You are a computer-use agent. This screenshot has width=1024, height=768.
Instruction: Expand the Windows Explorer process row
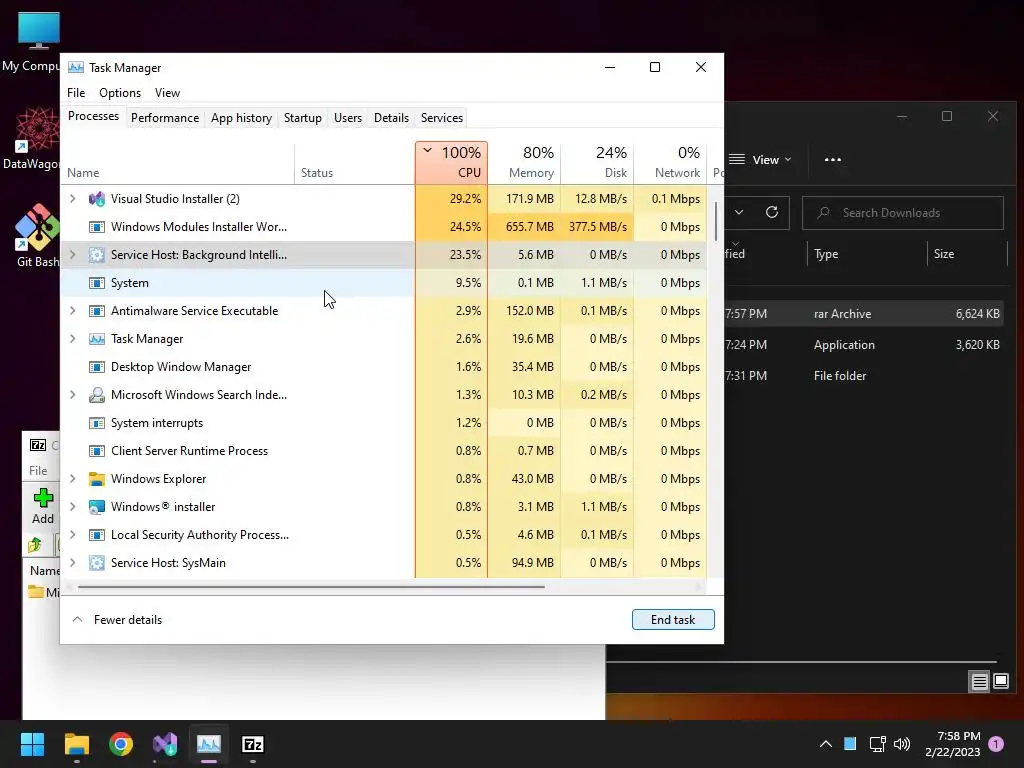72,479
